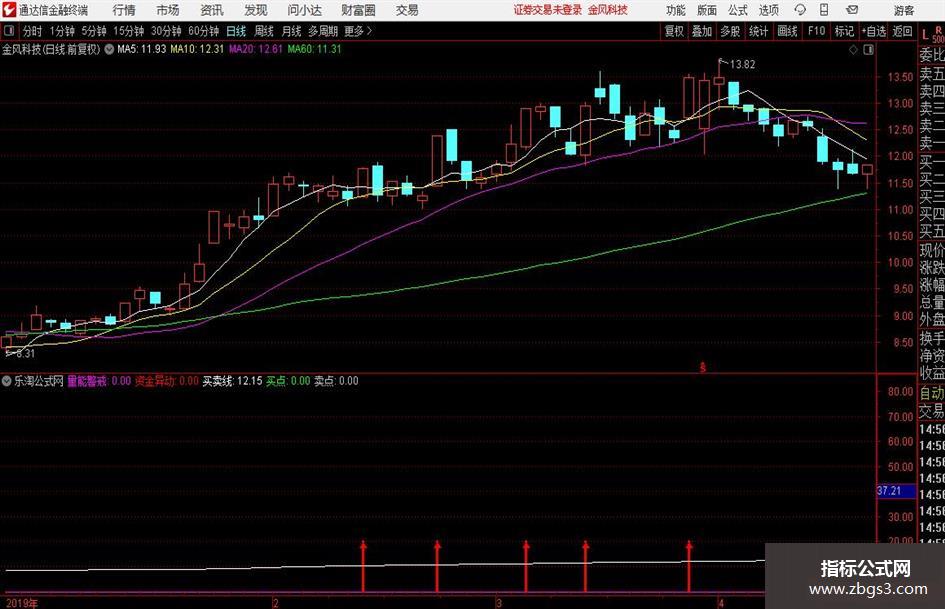Toggle the side panel icon at chart corner

pyautogui.click(x=868, y=50)
